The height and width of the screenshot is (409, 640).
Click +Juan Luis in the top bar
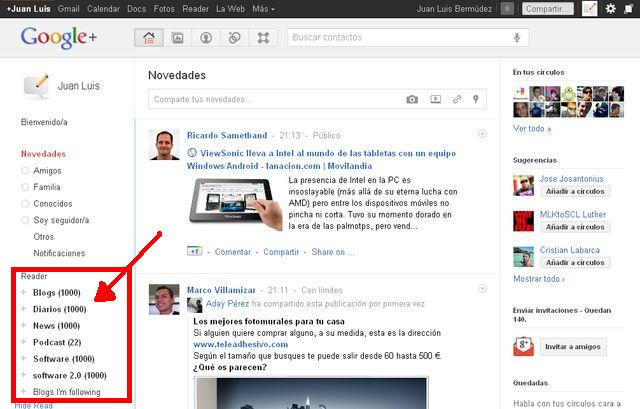pyautogui.click(x=29, y=9)
